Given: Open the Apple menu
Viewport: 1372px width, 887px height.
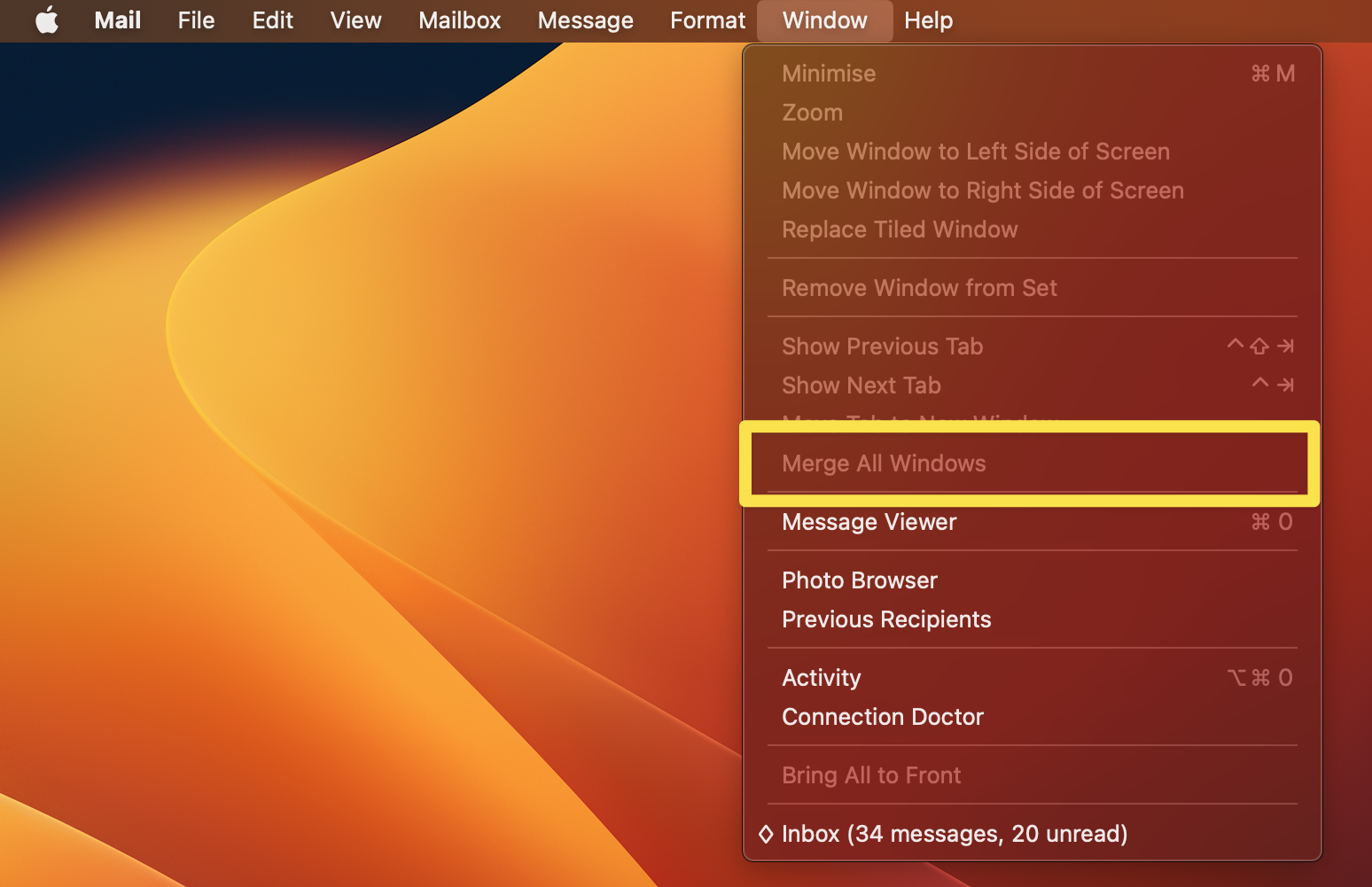Looking at the screenshot, I should (x=47, y=20).
